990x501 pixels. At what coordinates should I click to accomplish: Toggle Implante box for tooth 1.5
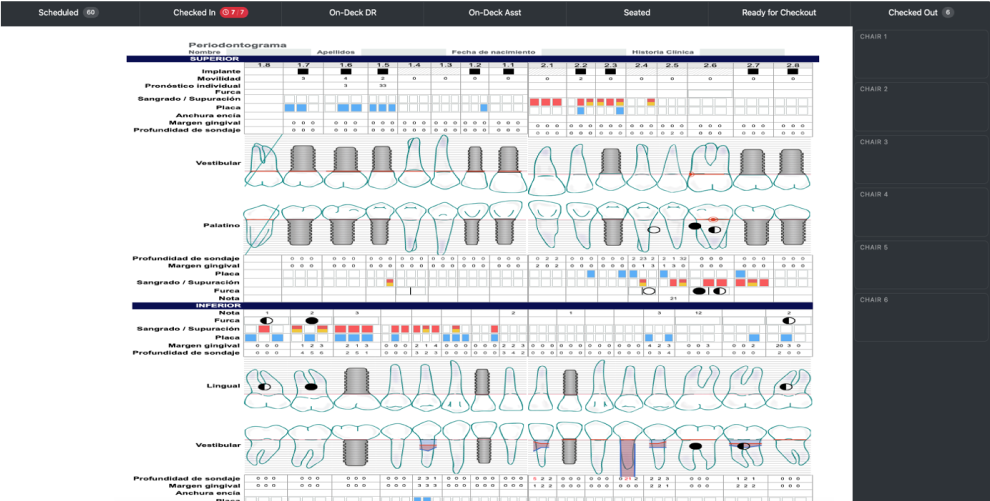pos(382,72)
